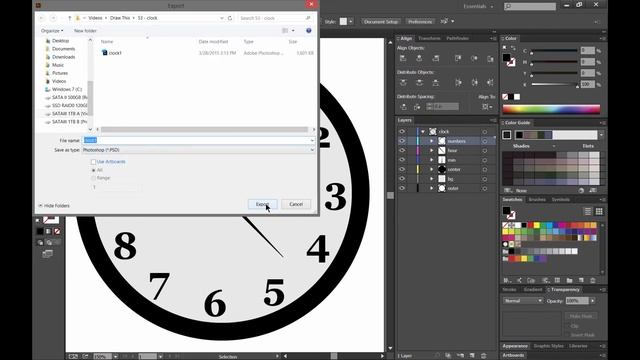
Task: Open the Normal blending mode dropdown
Action: tap(523, 300)
